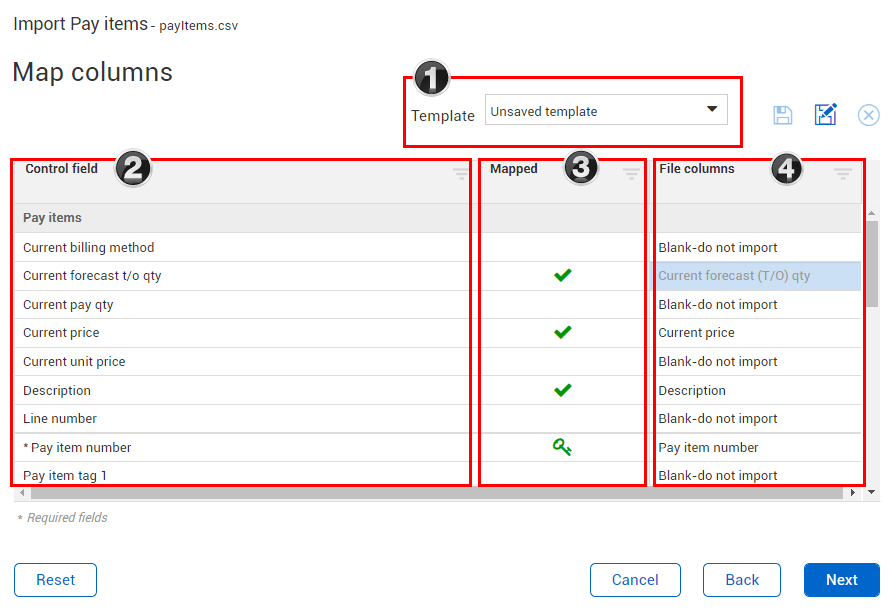This screenshot has height=612, width=896.
Task: Change Current billing method file column mapping
Action: point(756,247)
